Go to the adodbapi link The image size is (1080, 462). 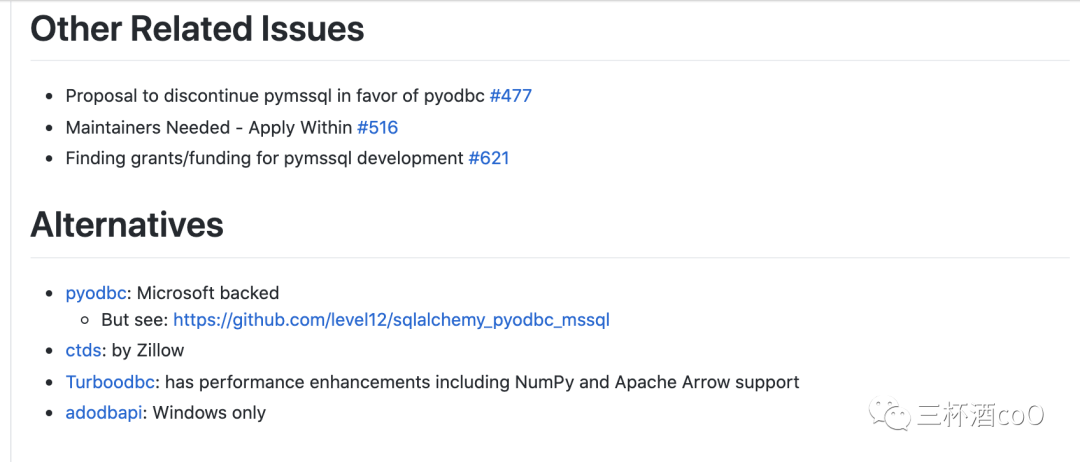pos(104,412)
